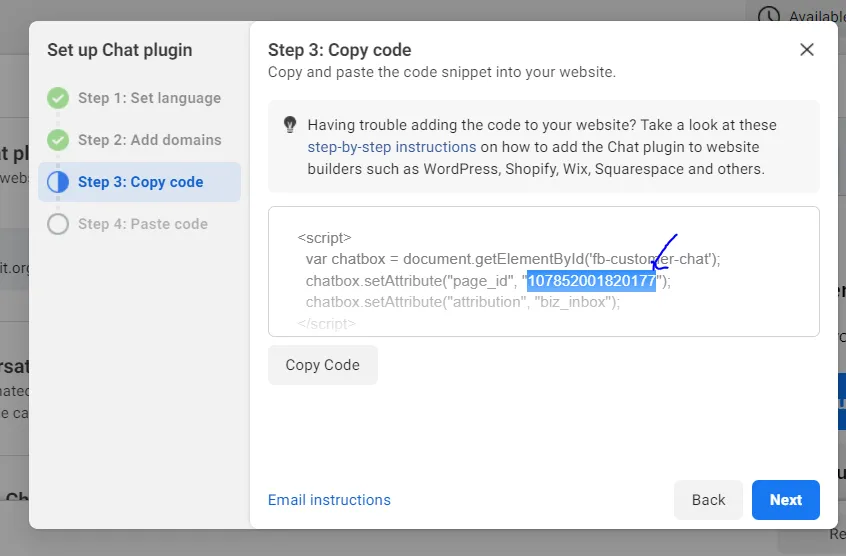Close the Copy code dialog
This screenshot has height=556, width=846.
807,50
